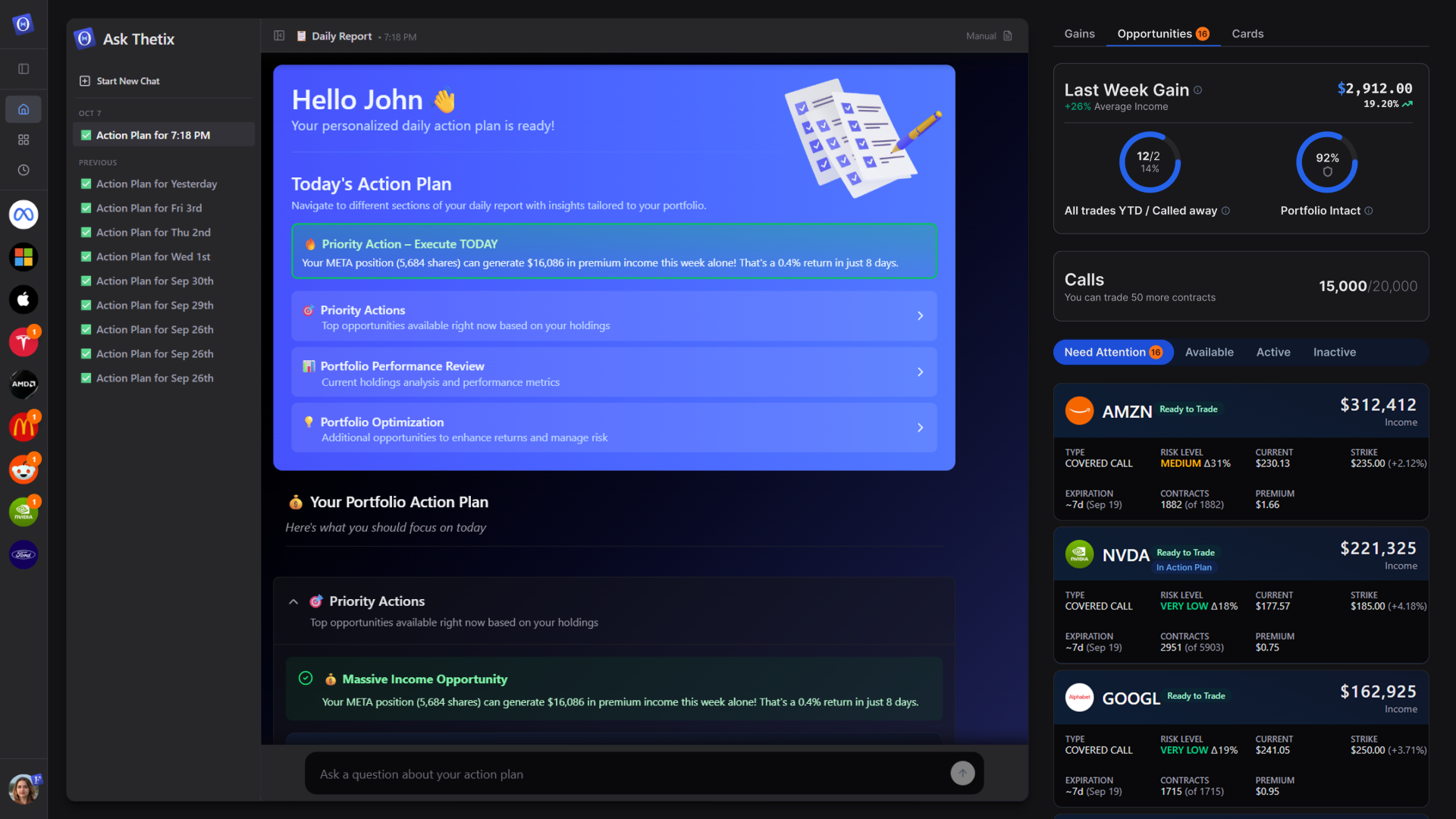Open the Meta stock icon in sidebar
The width and height of the screenshot is (1456, 819).
24,215
